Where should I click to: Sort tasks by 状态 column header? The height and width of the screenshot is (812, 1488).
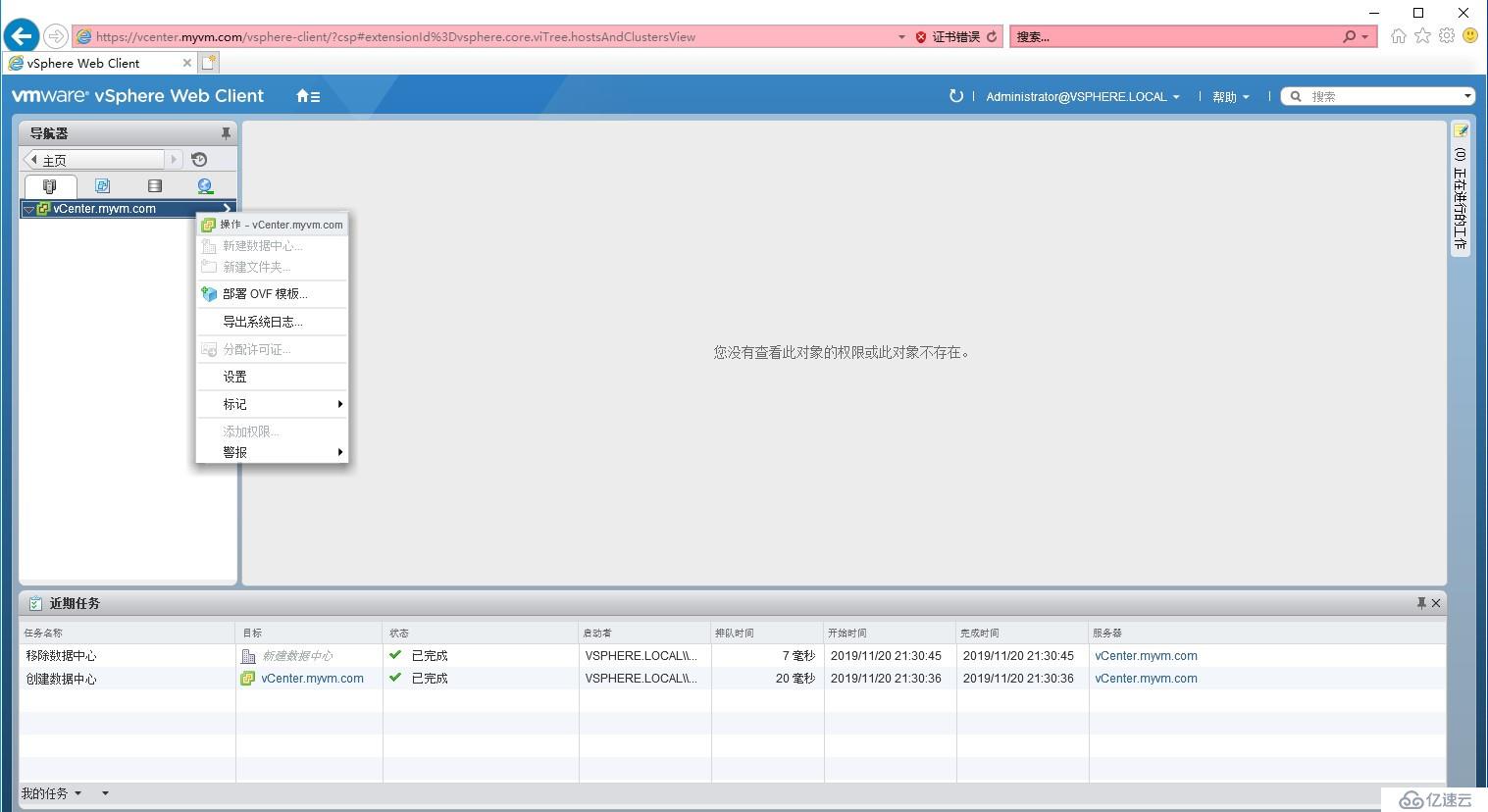click(x=481, y=633)
